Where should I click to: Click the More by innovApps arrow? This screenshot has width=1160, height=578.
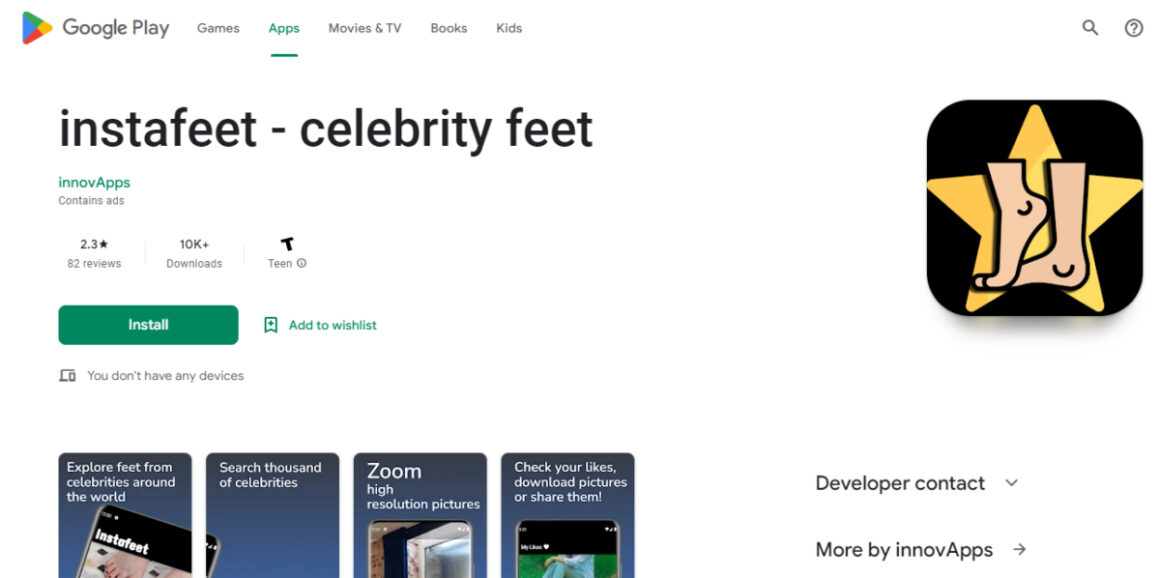pyautogui.click(x=1019, y=549)
